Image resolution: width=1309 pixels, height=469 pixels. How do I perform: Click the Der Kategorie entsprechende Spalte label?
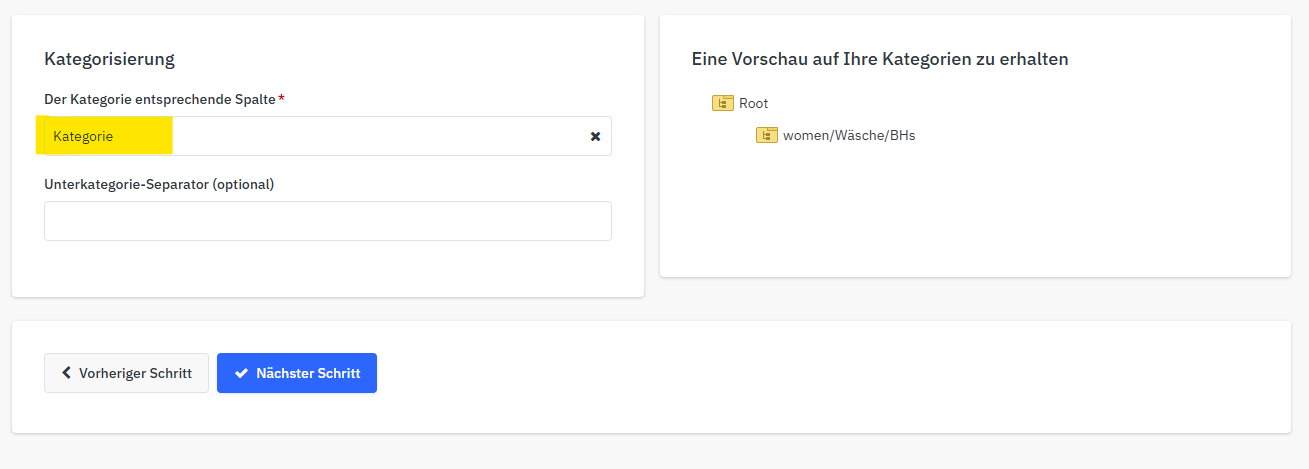point(159,99)
